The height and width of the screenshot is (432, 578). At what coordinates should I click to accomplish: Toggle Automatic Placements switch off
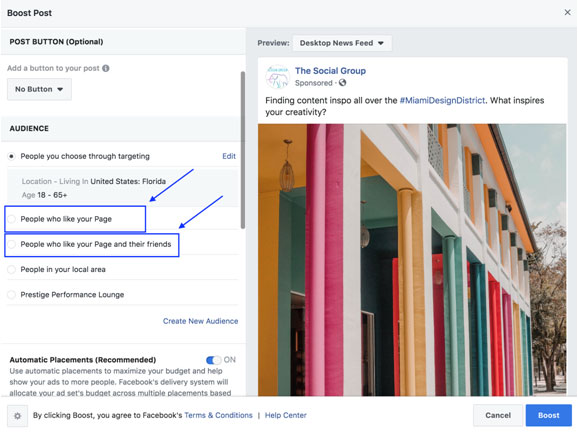tap(213, 360)
